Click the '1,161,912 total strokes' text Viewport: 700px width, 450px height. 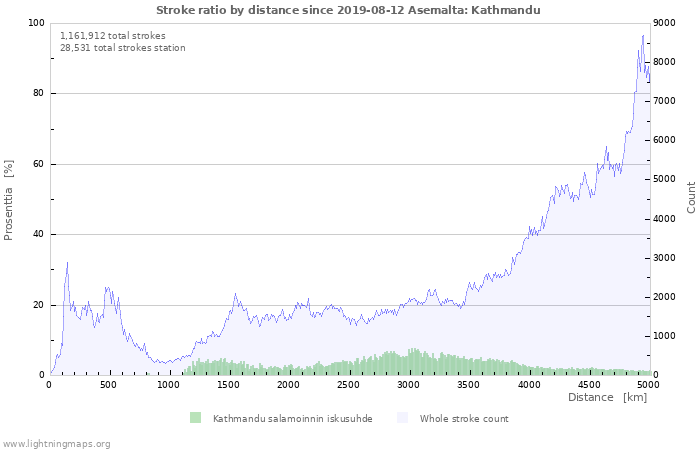[113, 35]
